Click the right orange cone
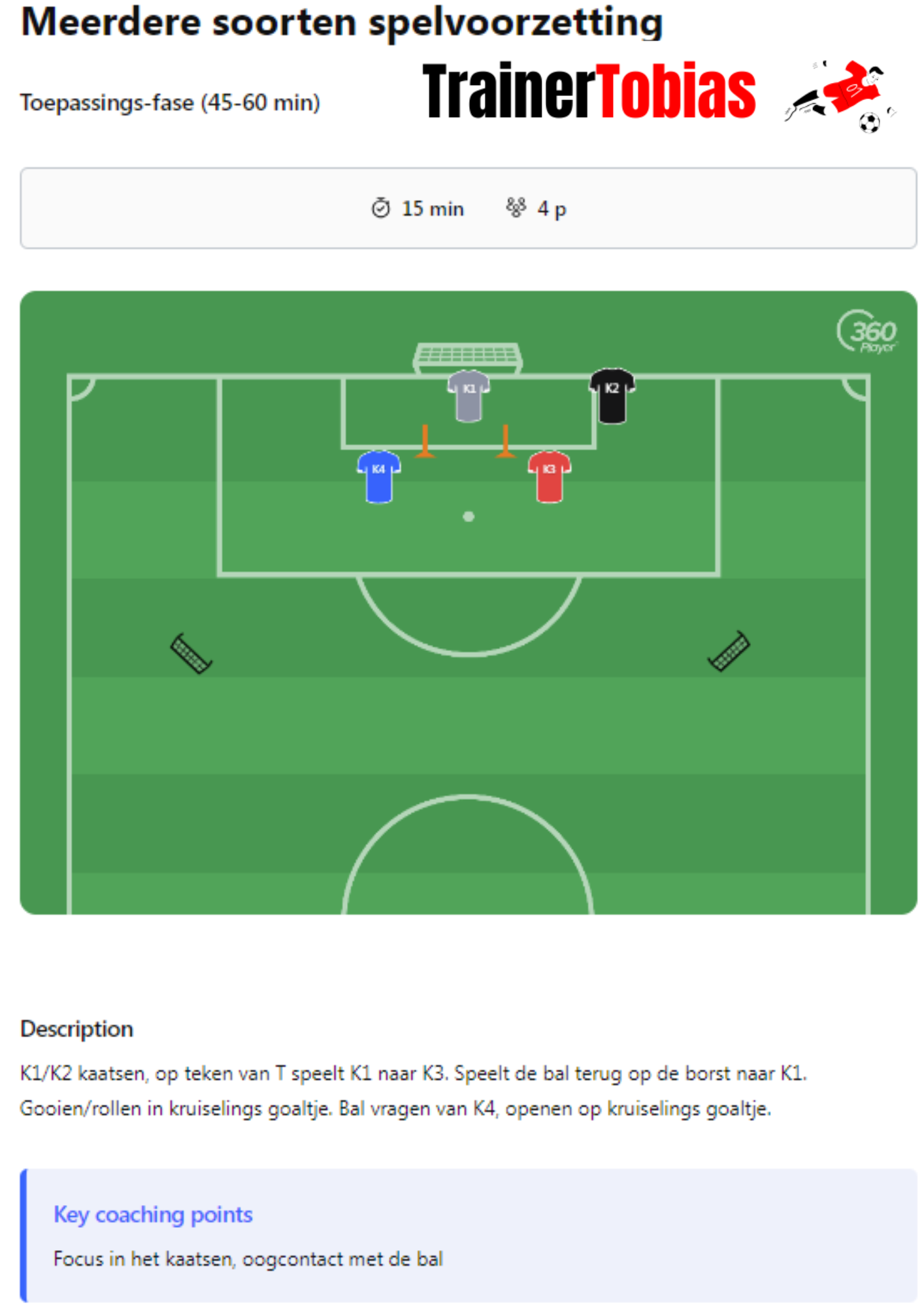 point(505,441)
